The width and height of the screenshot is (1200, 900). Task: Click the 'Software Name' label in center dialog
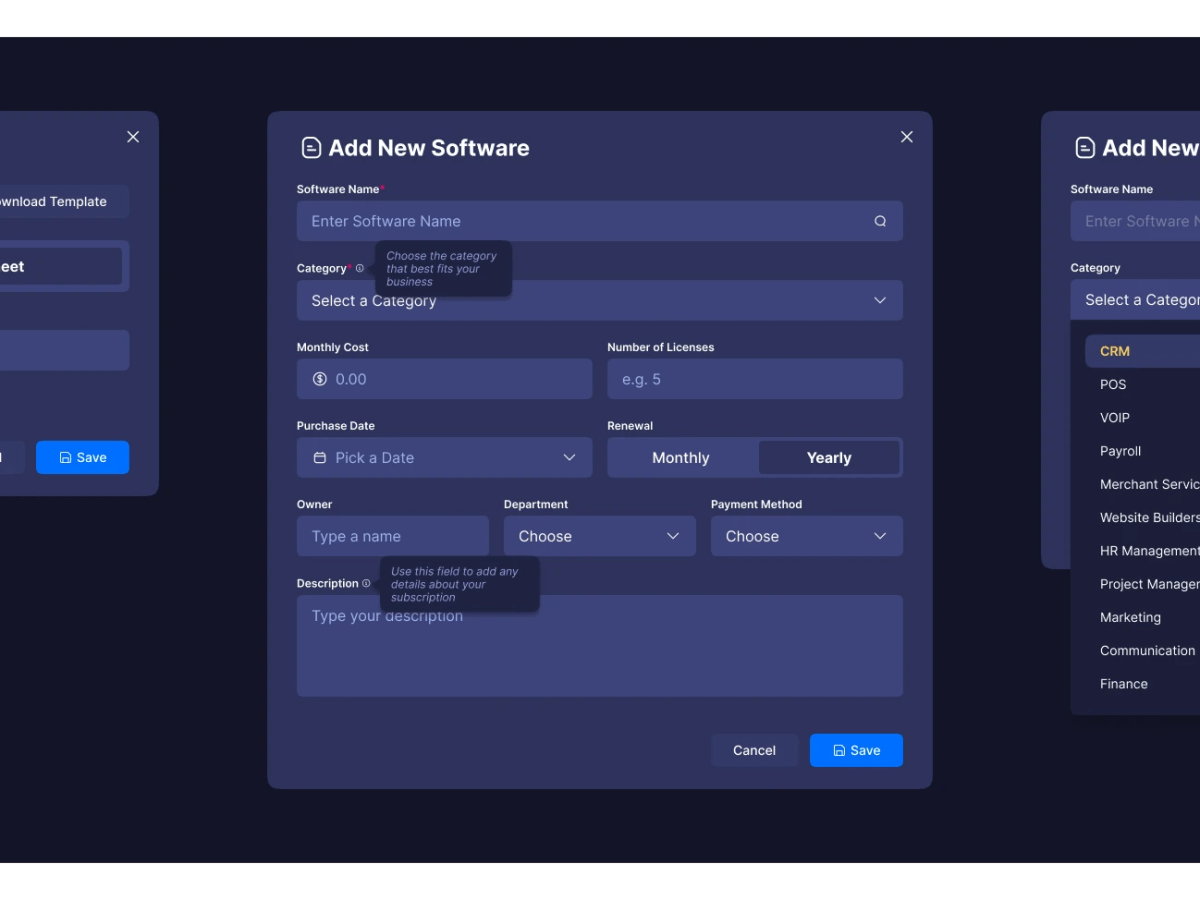(338, 189)
